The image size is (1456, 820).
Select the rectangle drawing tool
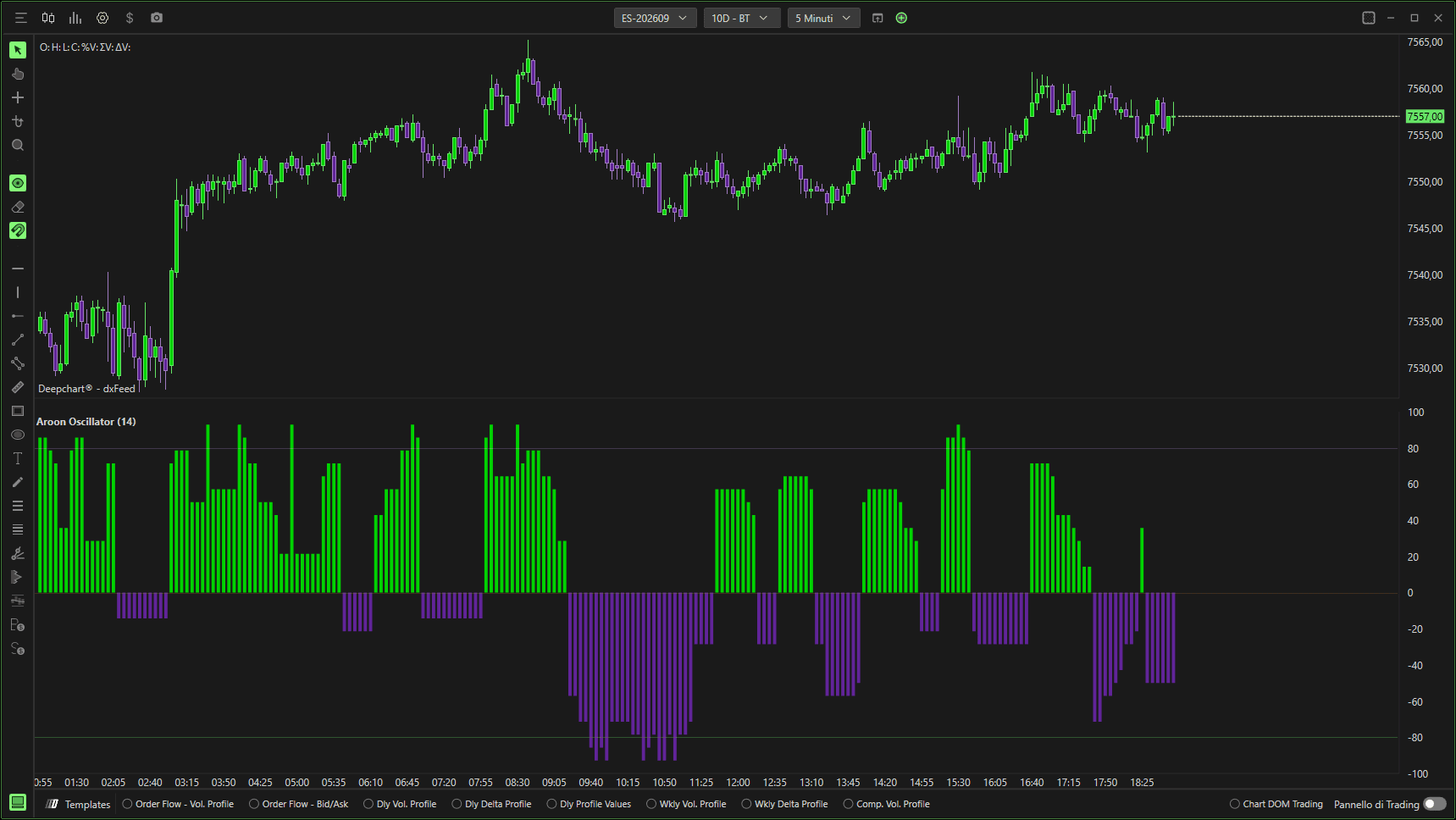point(18,411)
